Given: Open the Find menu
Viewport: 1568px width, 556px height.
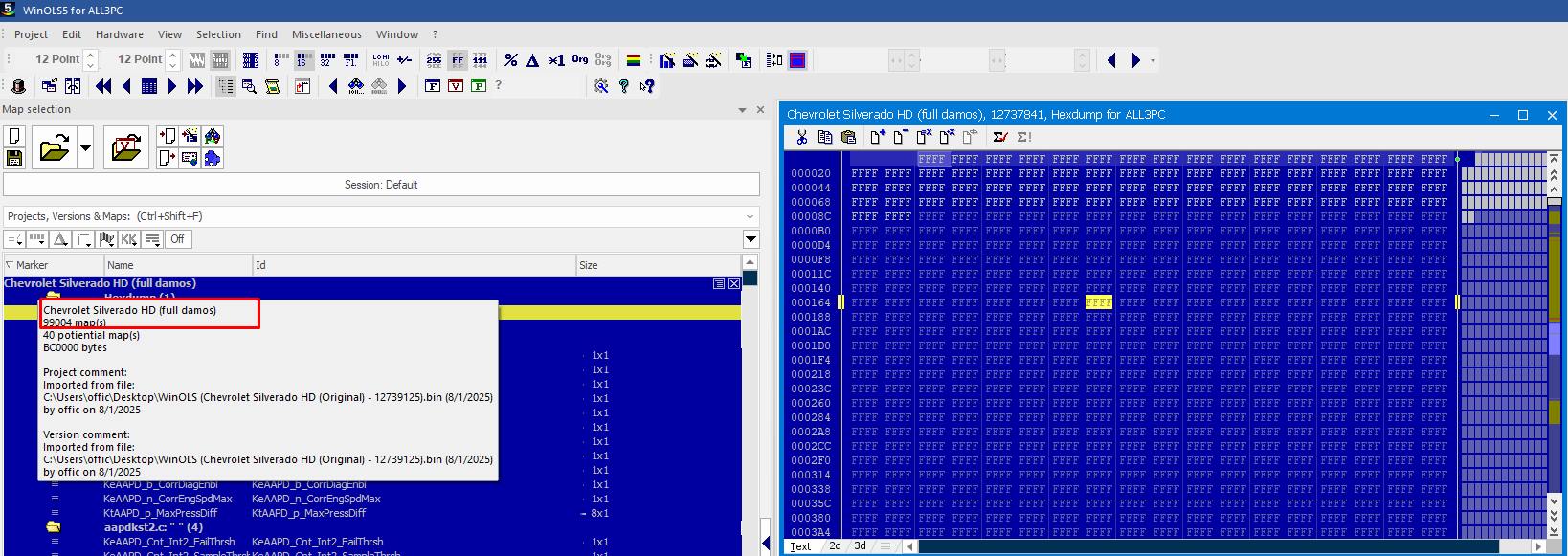Looking at the screenshot, I should 266,34.
